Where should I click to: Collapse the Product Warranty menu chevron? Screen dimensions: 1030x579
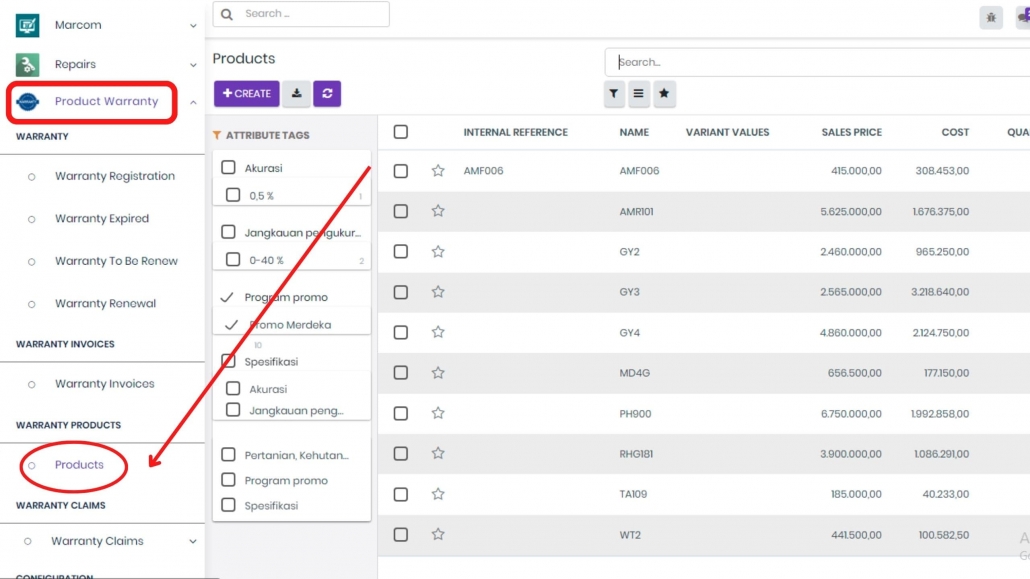193,102
